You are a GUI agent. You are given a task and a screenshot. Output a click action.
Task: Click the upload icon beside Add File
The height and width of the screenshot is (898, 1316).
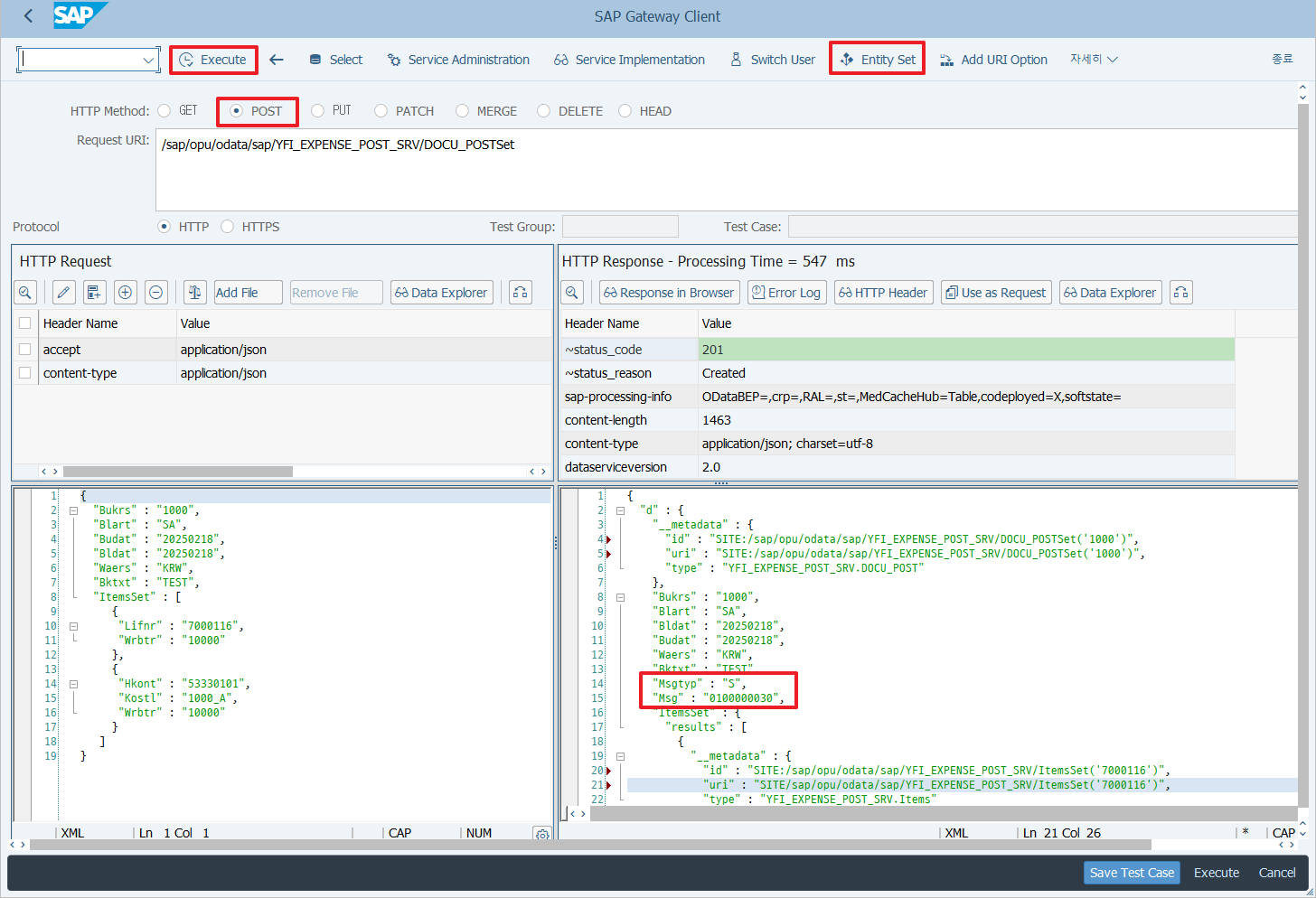coord(194,293)
